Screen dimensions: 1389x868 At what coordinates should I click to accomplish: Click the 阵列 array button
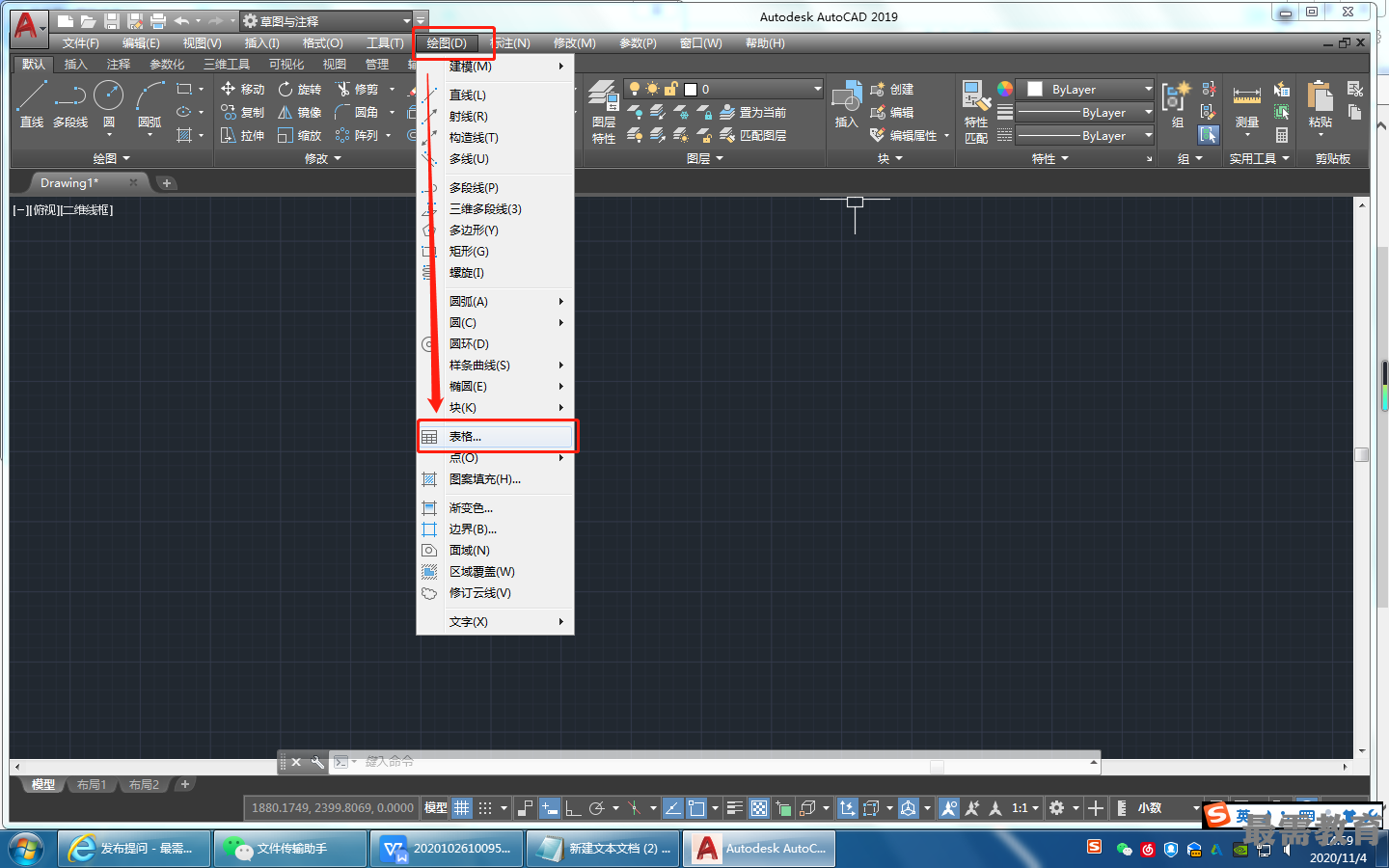pos(357,135)
